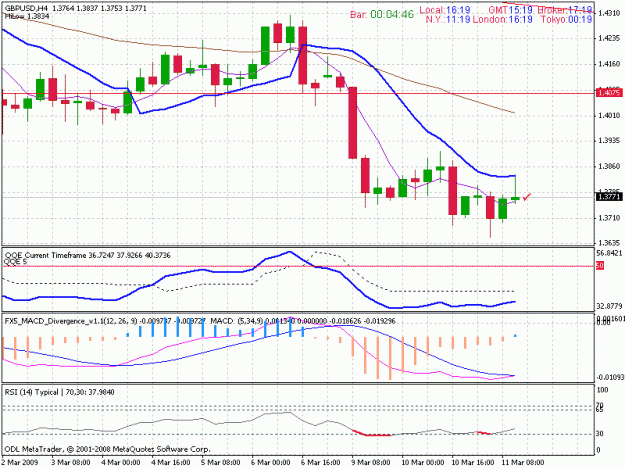
Task: Click the red 50 level tag in QQE panel
Action: click(600, 266)
